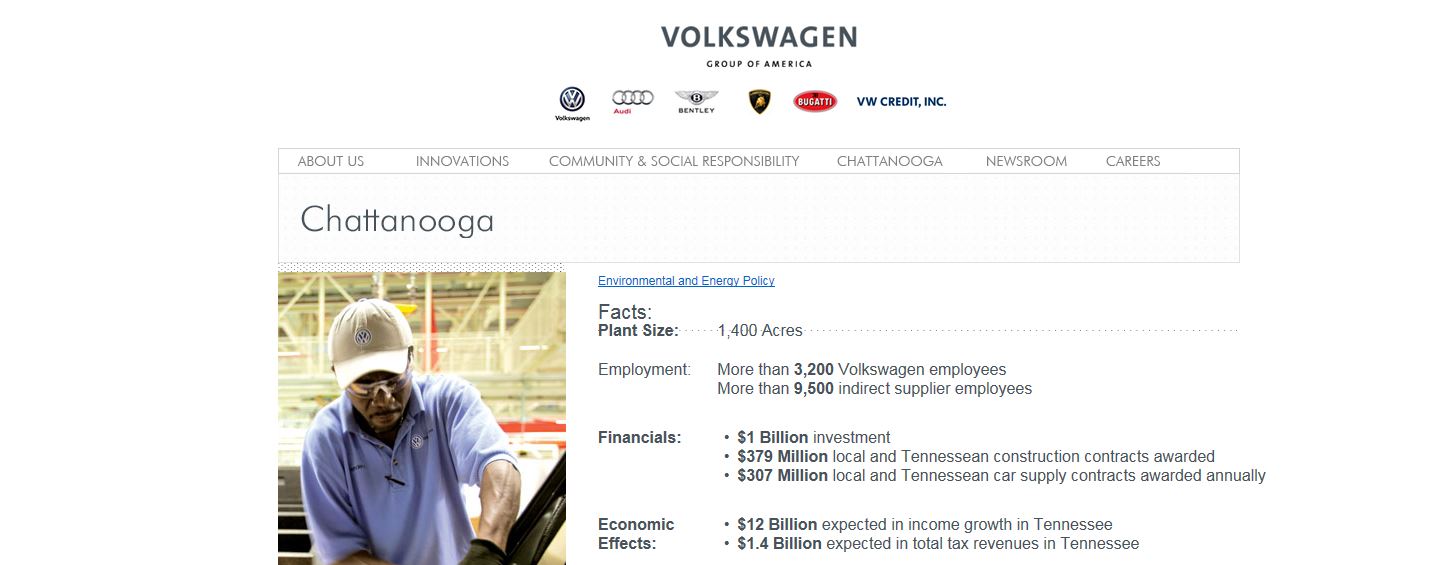Click the Lamborghini shield logo

[x=760, y=101]
